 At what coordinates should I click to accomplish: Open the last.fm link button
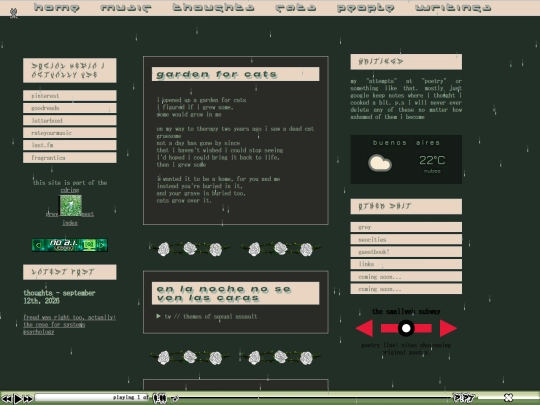[x=70, y=145]
